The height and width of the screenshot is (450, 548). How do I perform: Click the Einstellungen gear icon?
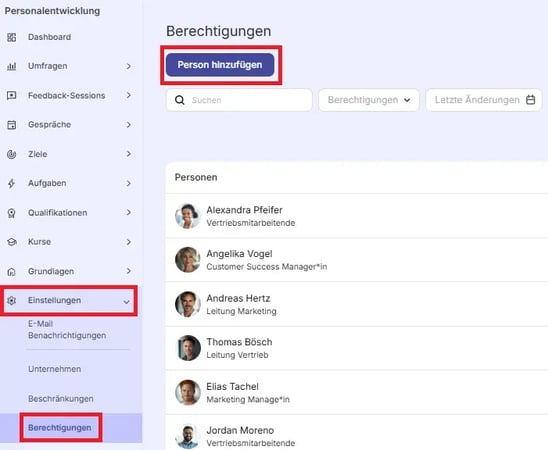click(12, 300)
